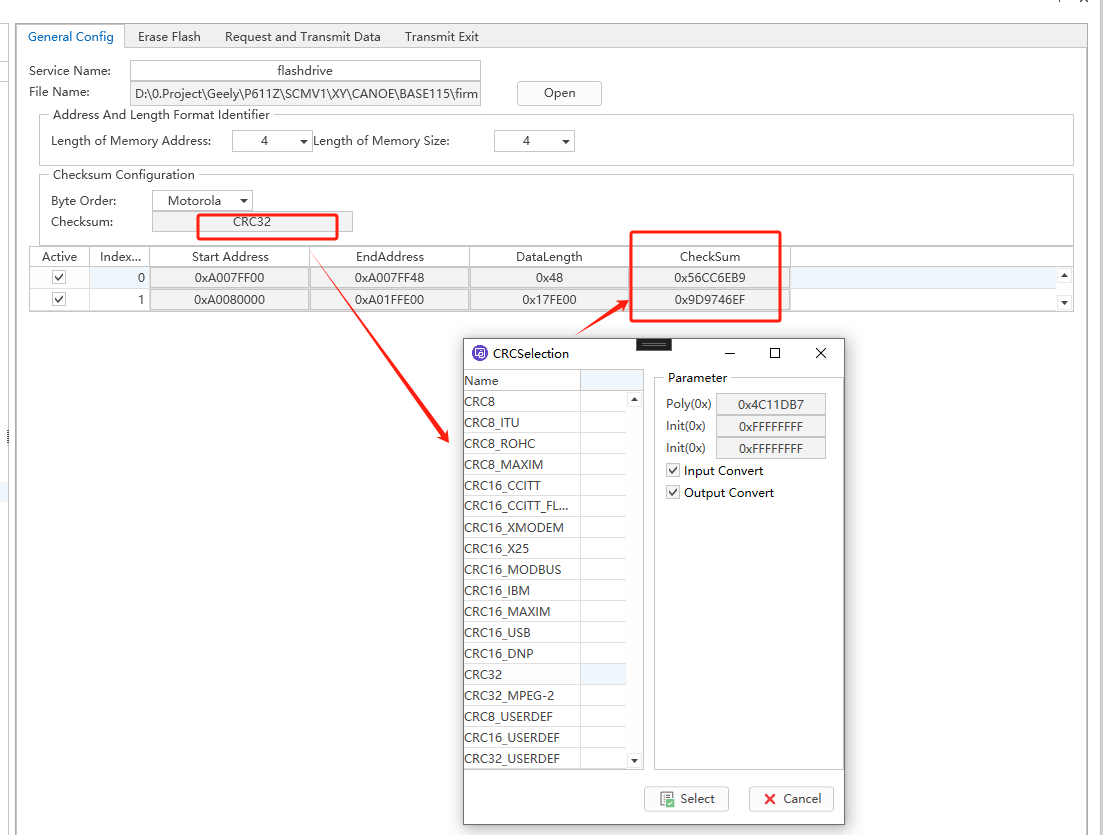1103x835 pixels.
Task: Toggle Active checkbox for index 1 row
Action: click(x=59, y=299)
